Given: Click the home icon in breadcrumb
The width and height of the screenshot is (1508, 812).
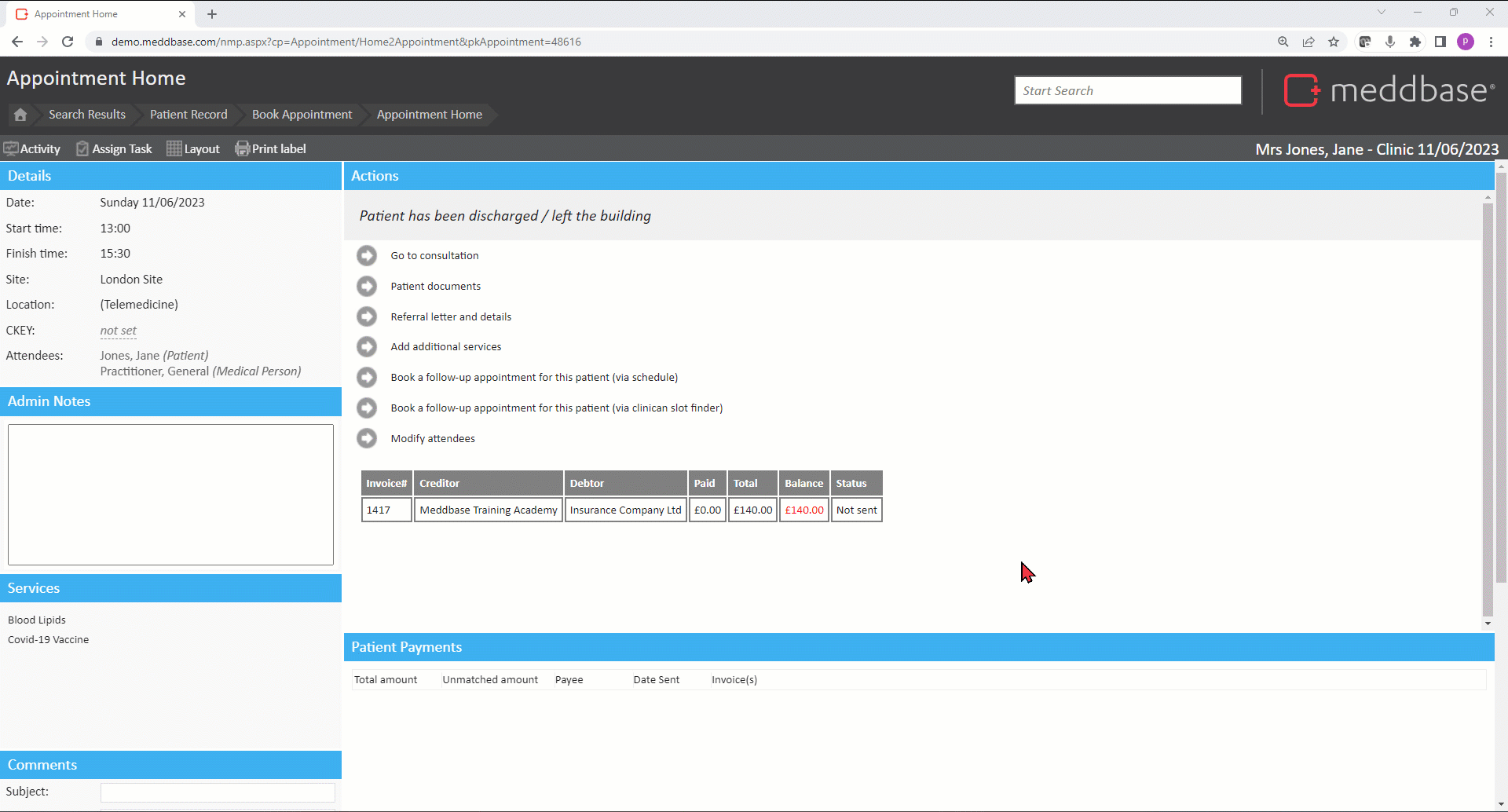Looking at the screenshot, I should click(x=20, y=115).
